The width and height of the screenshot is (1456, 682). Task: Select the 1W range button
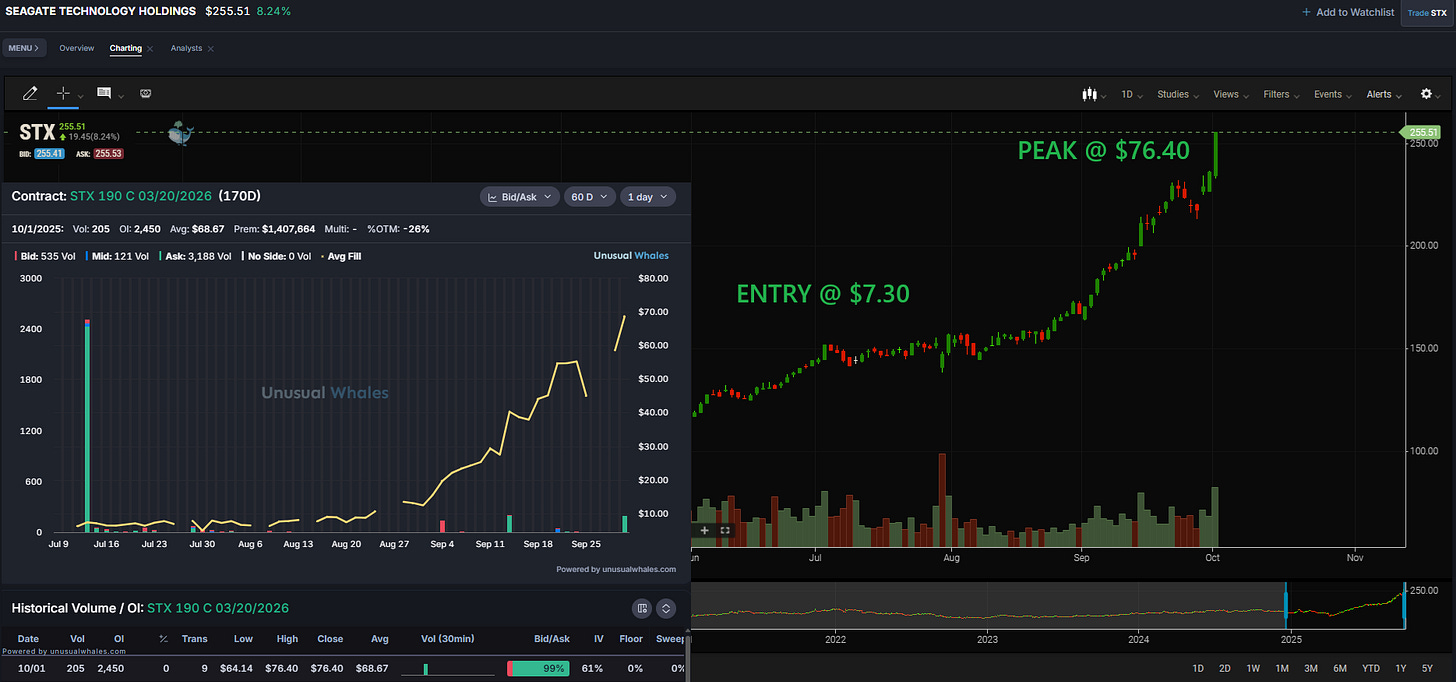tap(1253, 668)
